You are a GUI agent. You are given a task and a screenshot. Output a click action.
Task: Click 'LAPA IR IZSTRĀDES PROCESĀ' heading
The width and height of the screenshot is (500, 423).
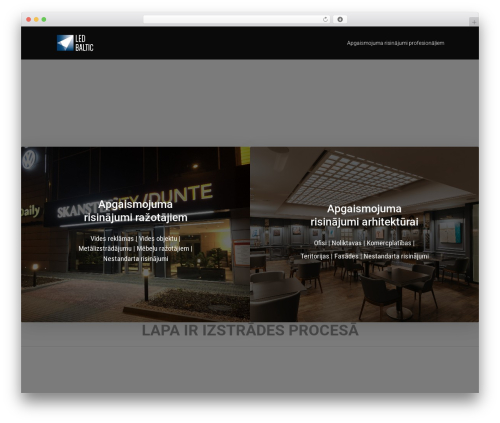point(250,330)
